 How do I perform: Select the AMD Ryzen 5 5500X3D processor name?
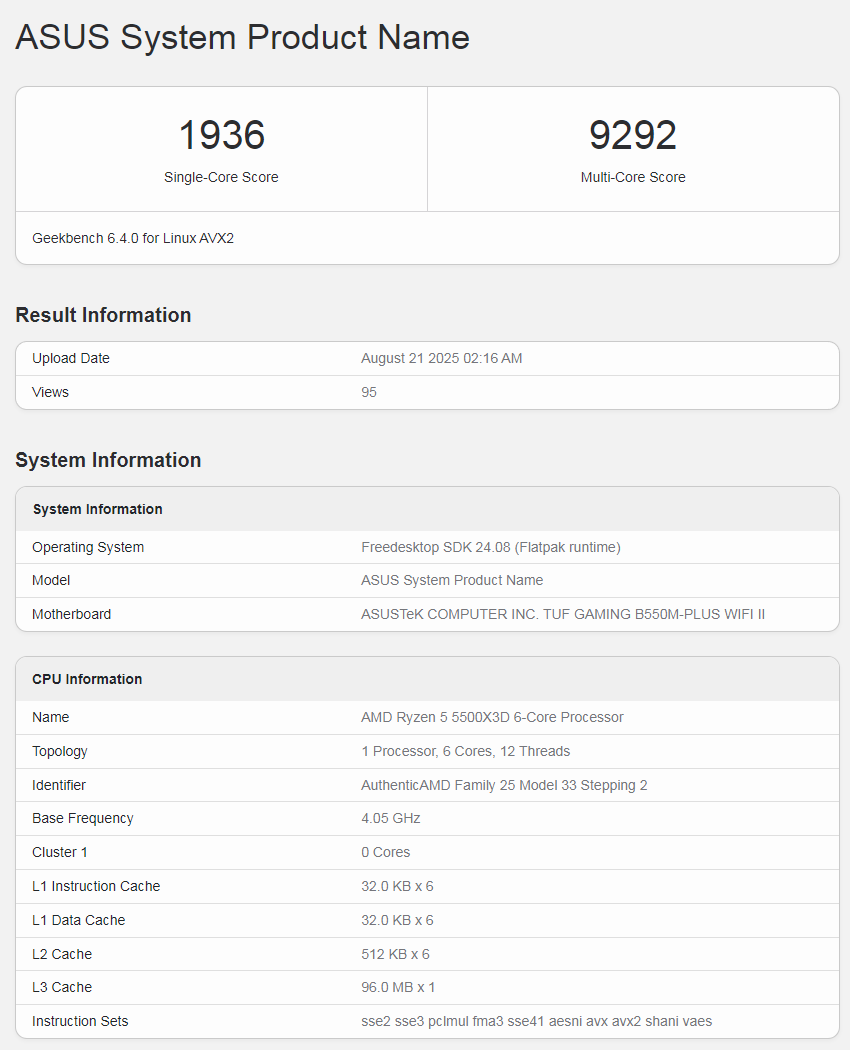[x=492, y=717]
